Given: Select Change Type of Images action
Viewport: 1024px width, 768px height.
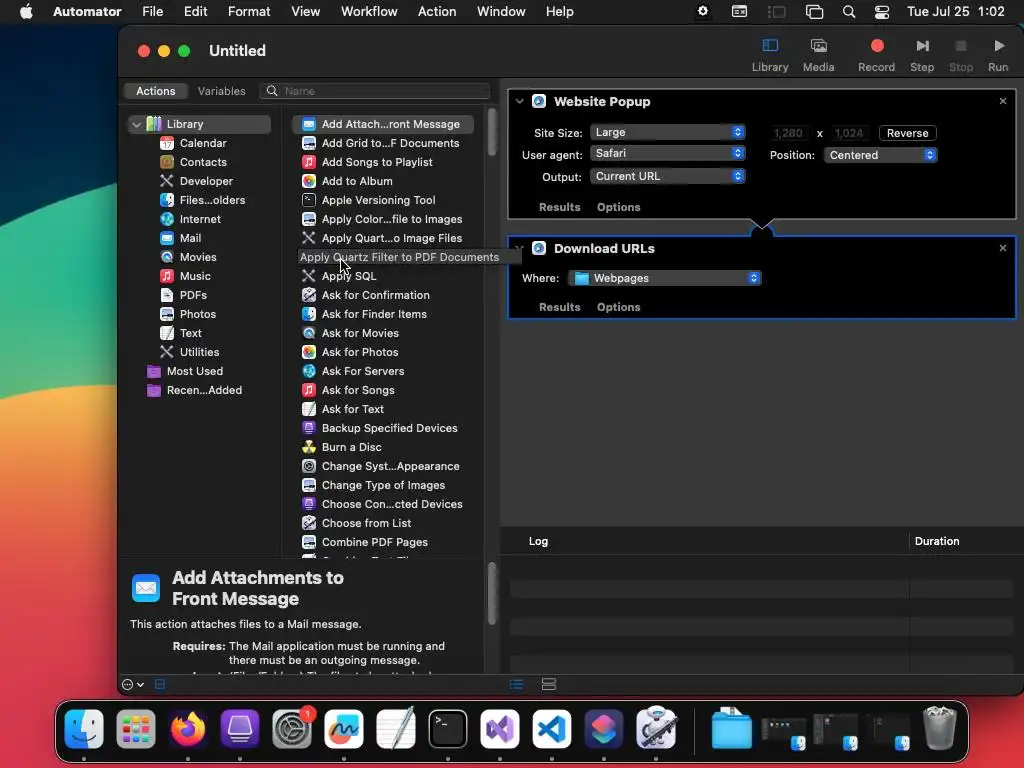Looking at the screenshot, I should pyautogui.click(x=383, y=485).
